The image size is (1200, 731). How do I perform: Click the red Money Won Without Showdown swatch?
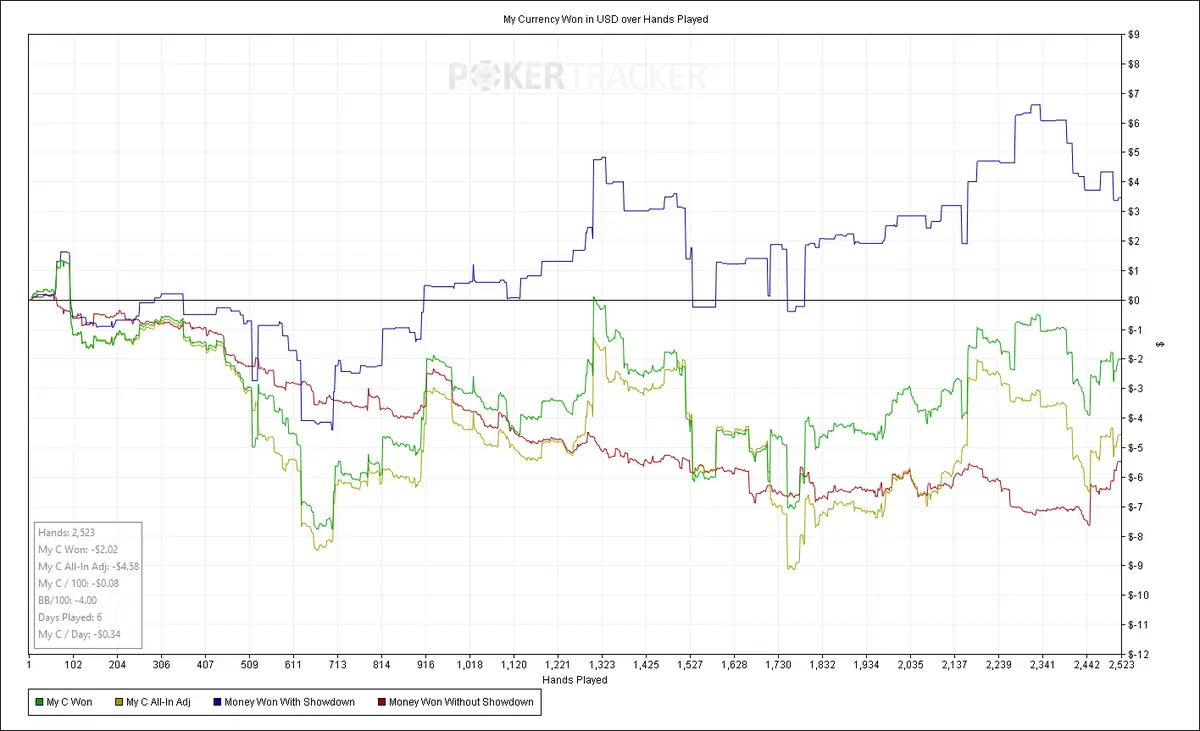point(382,702)
